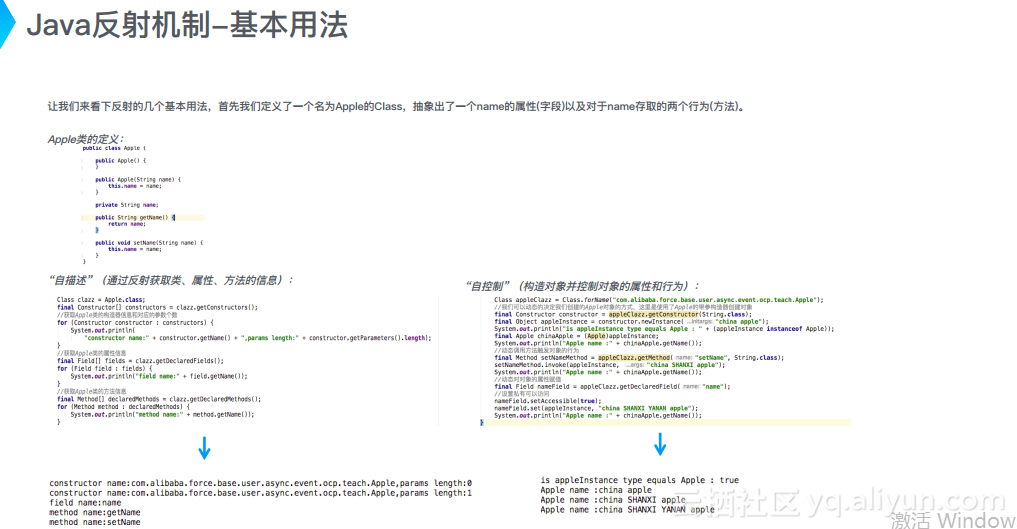This screenshot has width=1017, height=529.
Task: Click the line with "appleClazz.getDeclaredField("
Action: pyautogui.click(x=612, y=386)
